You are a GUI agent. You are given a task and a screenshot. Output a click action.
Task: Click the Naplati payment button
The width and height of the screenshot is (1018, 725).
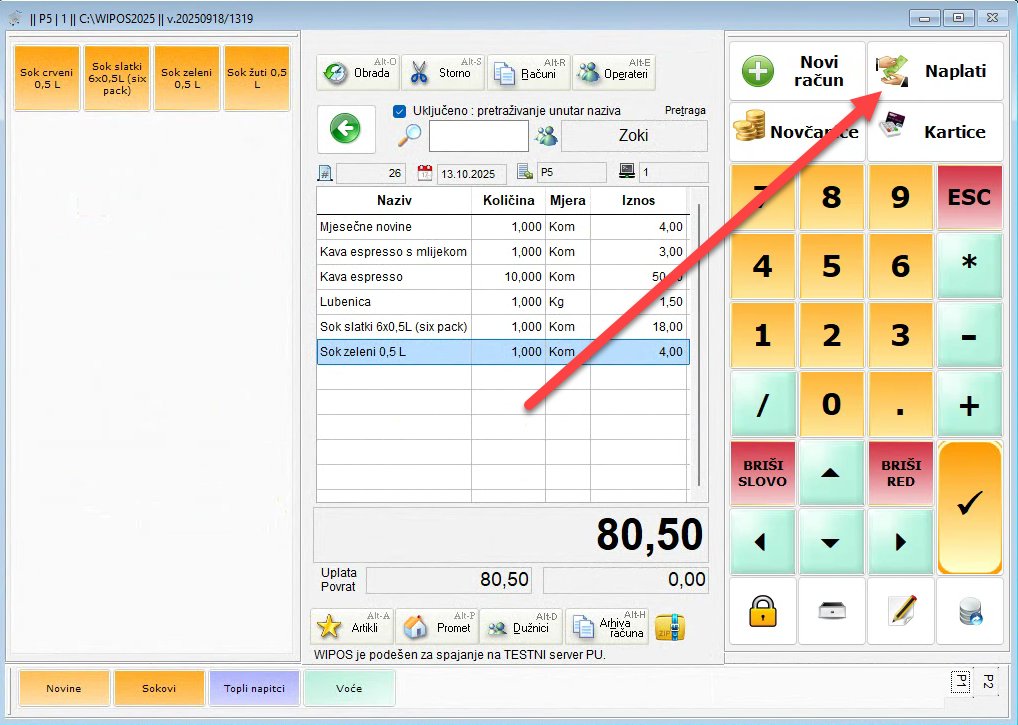[x=935, y=71]
